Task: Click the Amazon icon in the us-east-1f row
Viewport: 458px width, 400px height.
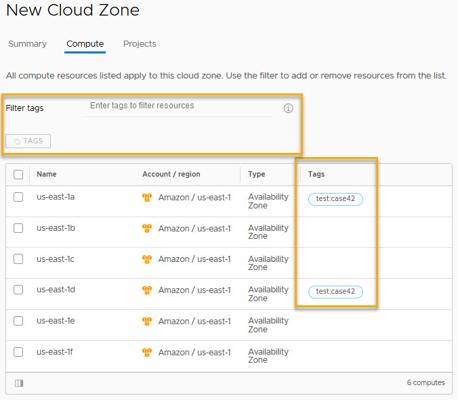Action: [147, 352]
